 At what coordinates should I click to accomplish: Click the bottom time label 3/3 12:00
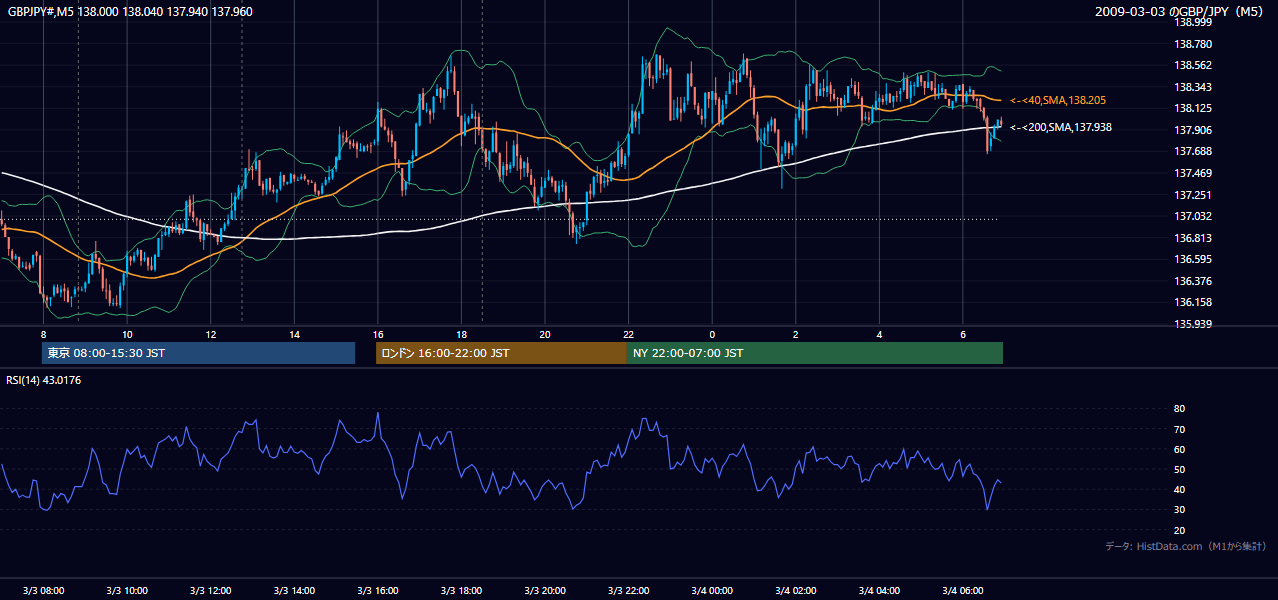210,590
